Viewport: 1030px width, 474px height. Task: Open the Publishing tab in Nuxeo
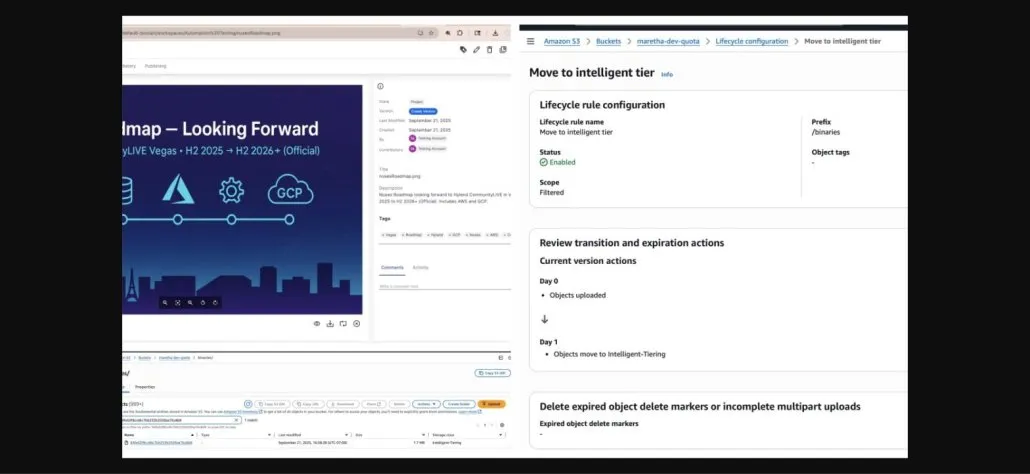point(156,66)
